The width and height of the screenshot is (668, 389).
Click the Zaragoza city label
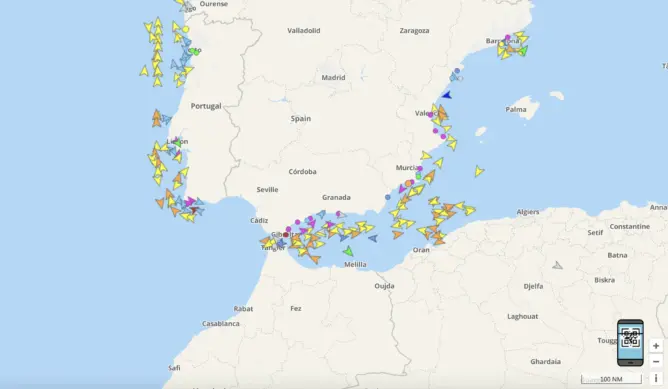pyautogui.click(x=414, y=31)
